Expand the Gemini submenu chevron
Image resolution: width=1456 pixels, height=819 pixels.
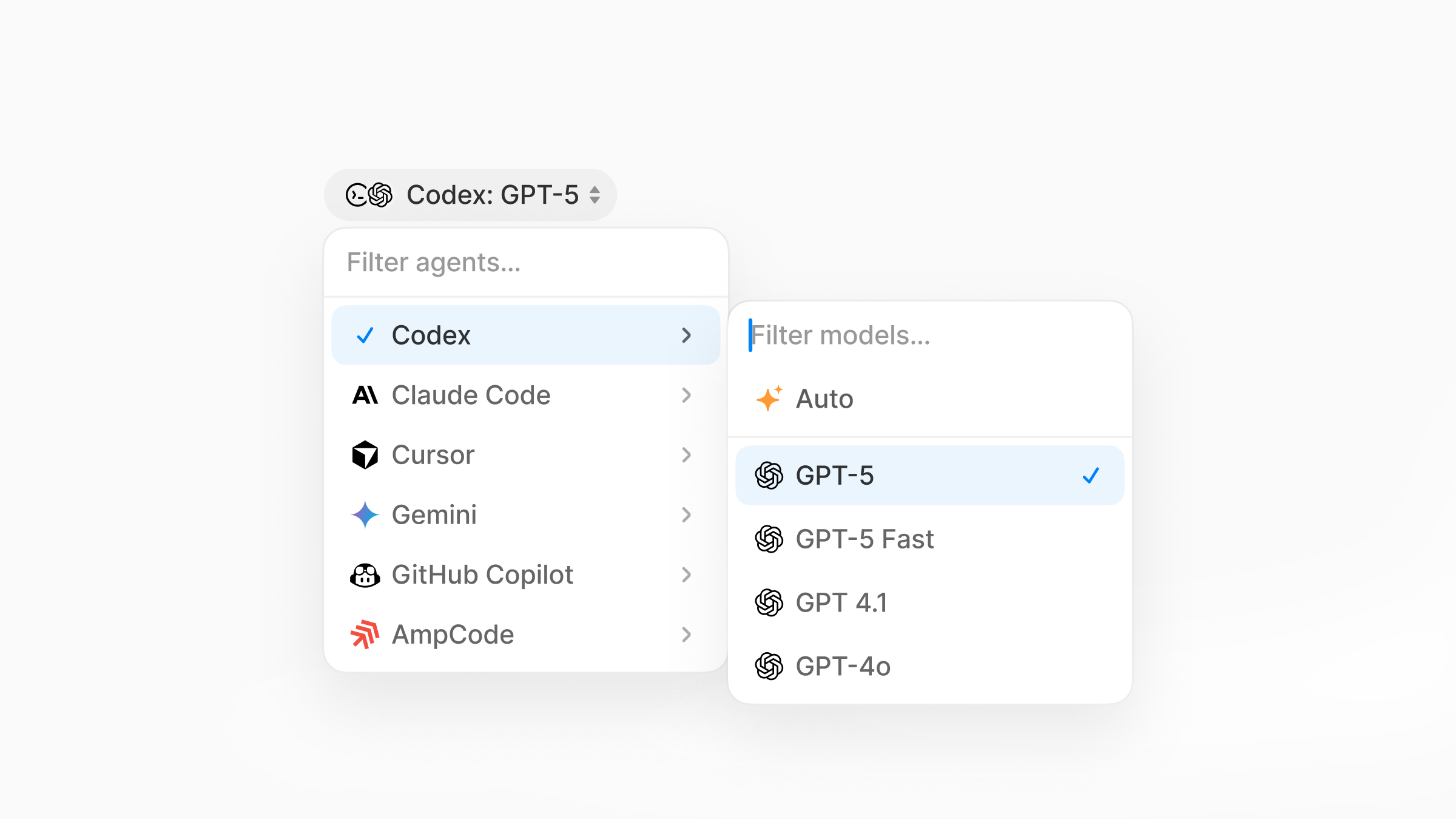tap(686, 514)
